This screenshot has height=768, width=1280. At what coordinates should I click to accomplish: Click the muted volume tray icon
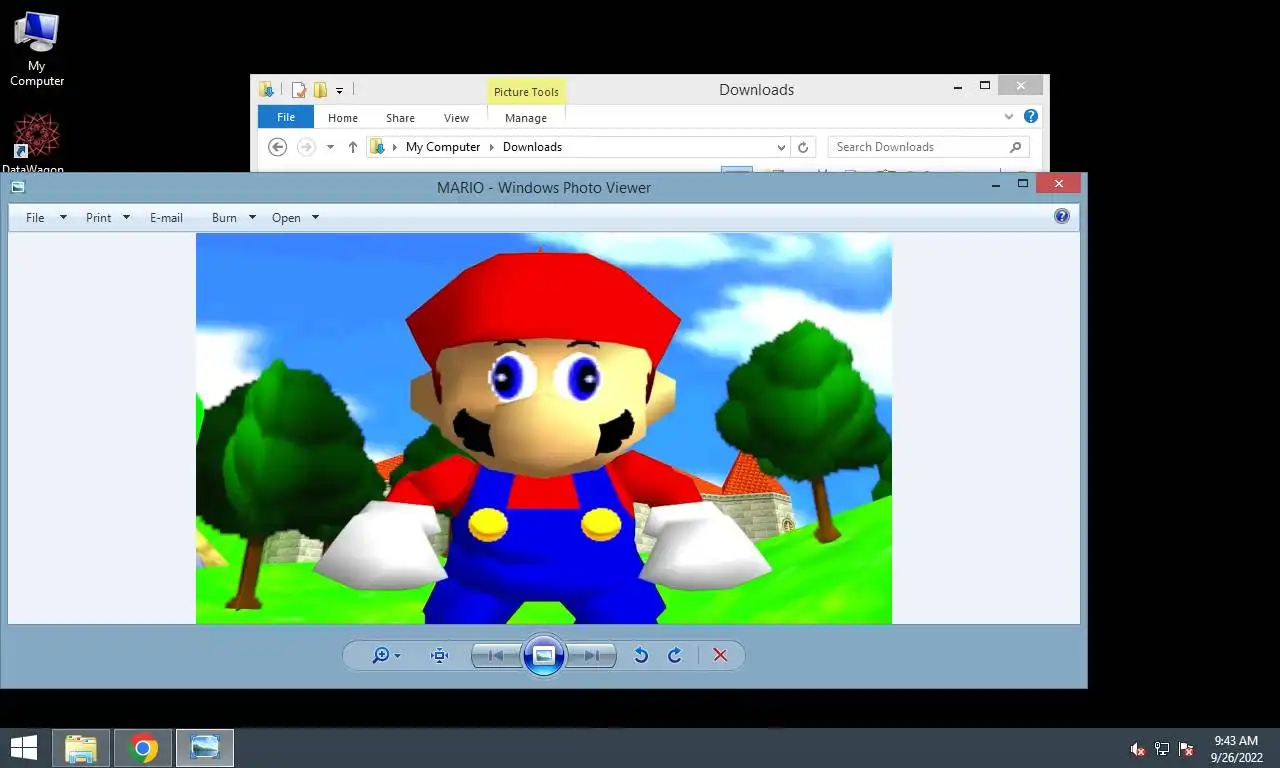coord(1137,749)
